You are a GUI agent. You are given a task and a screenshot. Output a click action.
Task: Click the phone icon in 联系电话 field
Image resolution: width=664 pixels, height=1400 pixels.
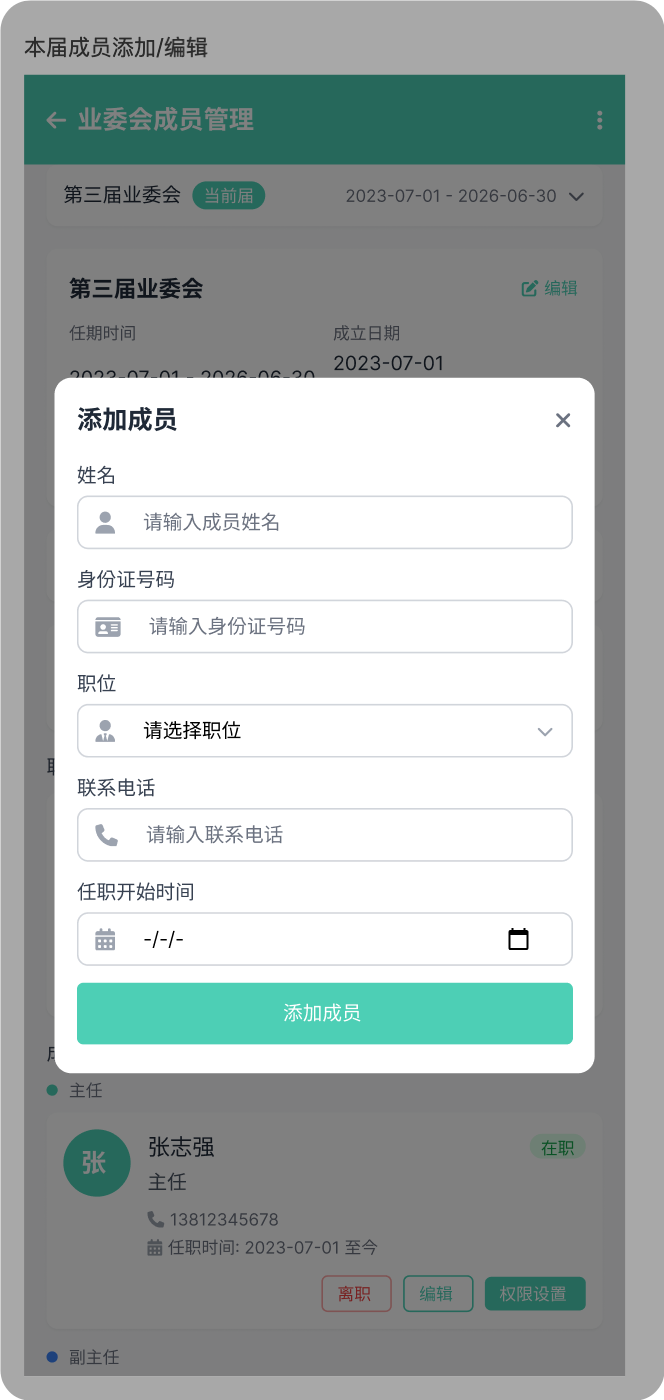[x=106, y=835]
